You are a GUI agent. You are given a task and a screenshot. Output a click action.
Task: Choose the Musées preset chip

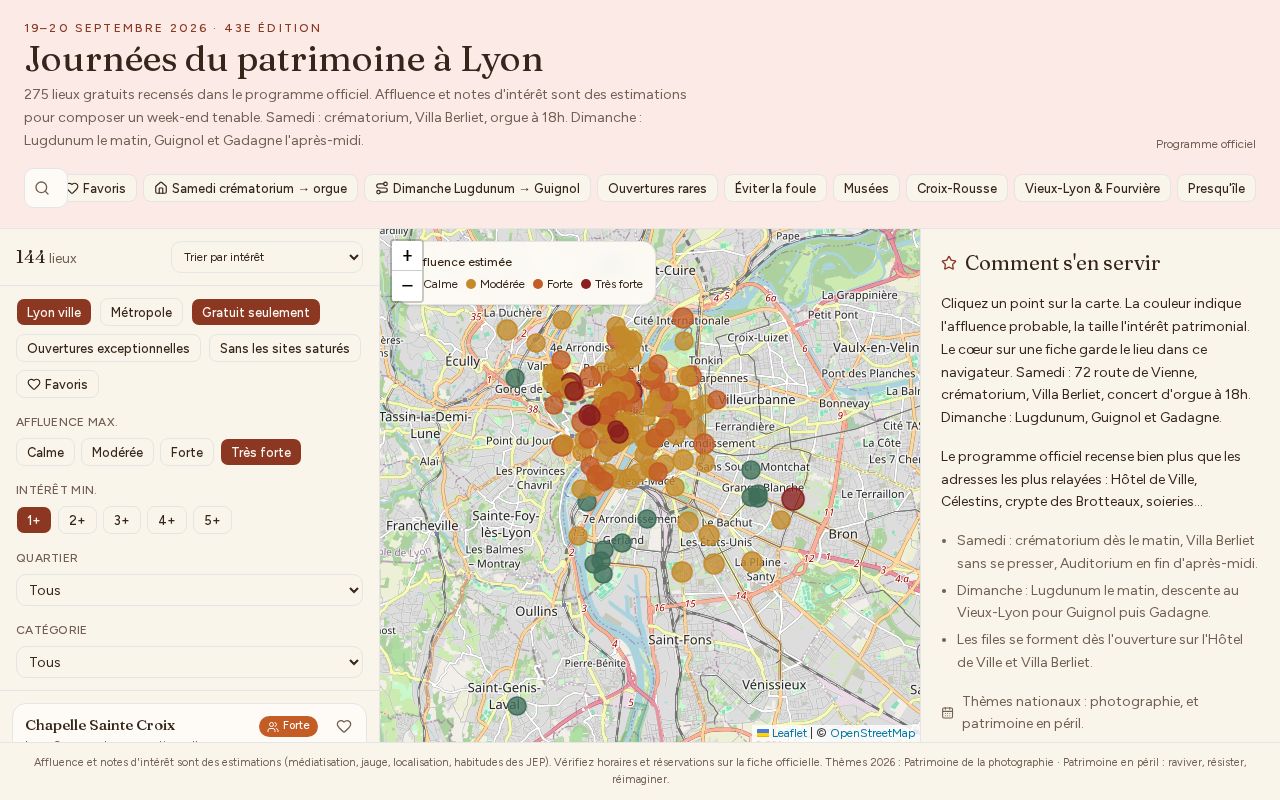[866, 188]
